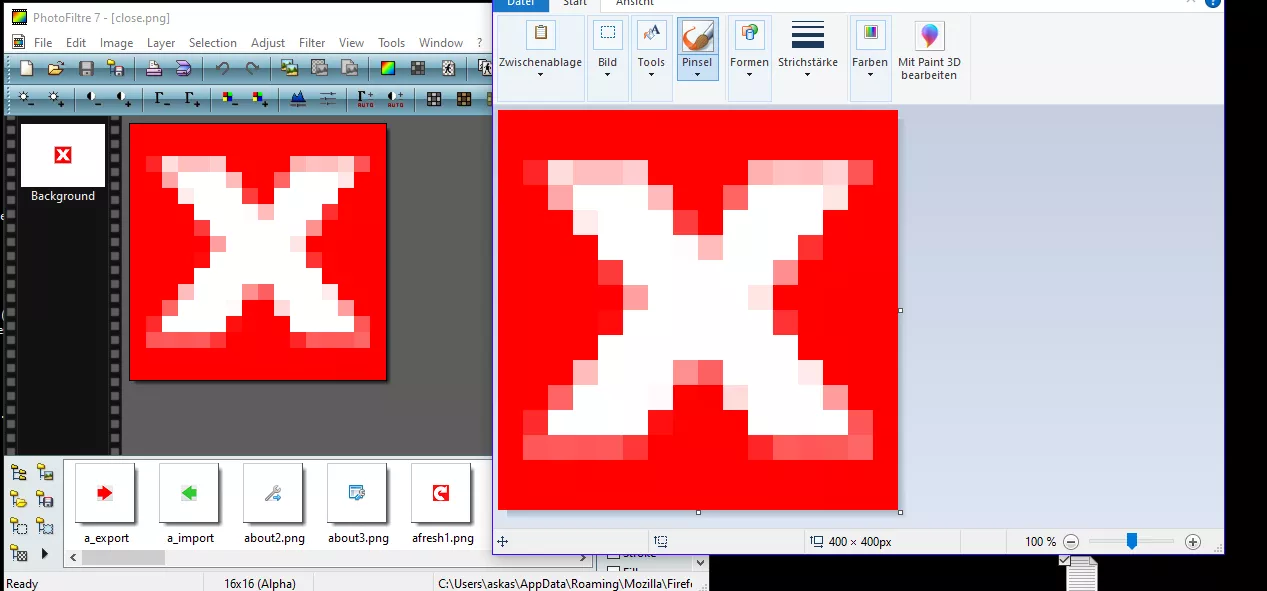The height and width of the screenshot is (591, 1267).
Task: Toggle the Stroke checkbox
Action: [x=614, y=554]
